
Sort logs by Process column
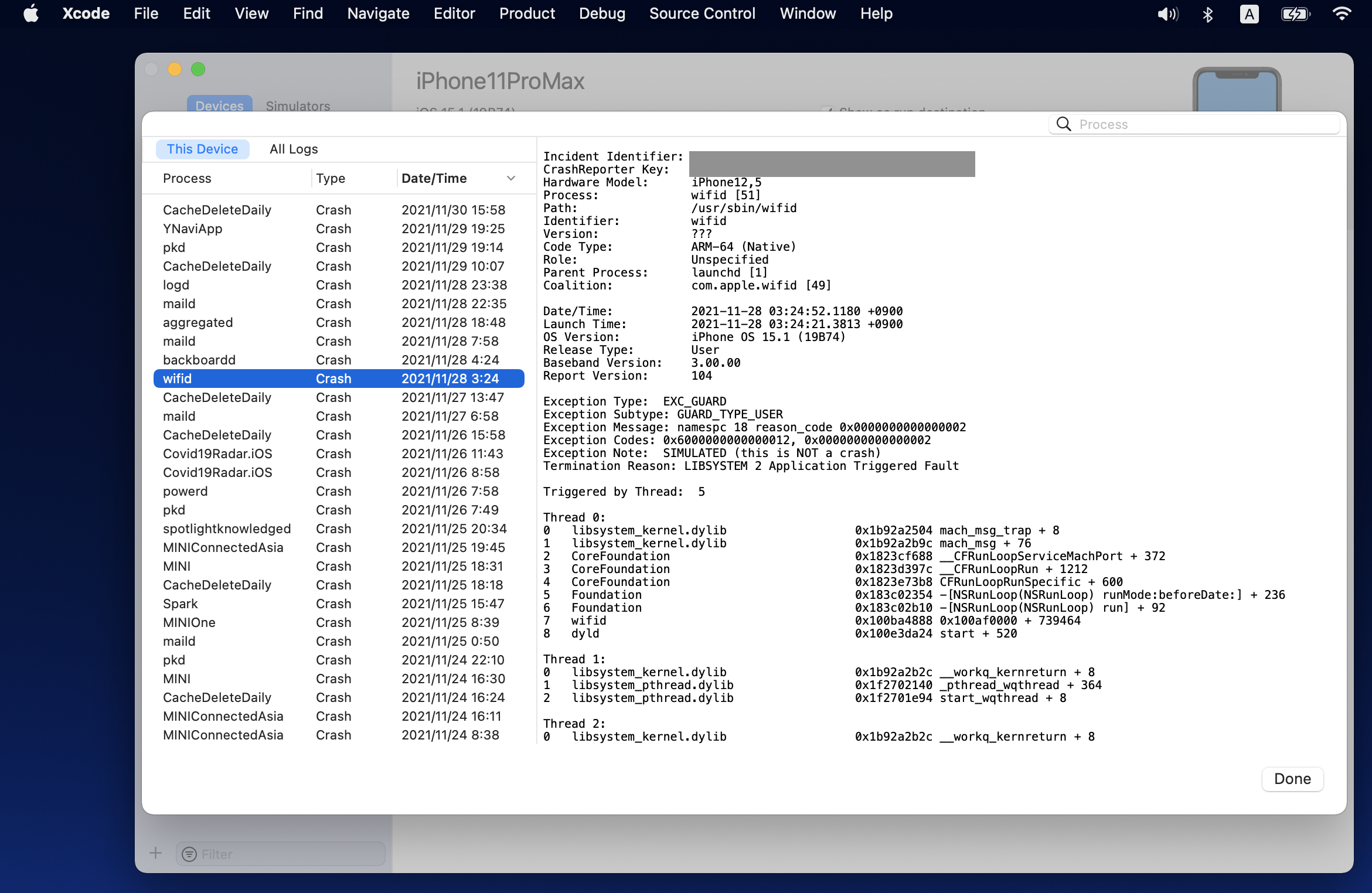pyautogui.click(x=187, y=178)
